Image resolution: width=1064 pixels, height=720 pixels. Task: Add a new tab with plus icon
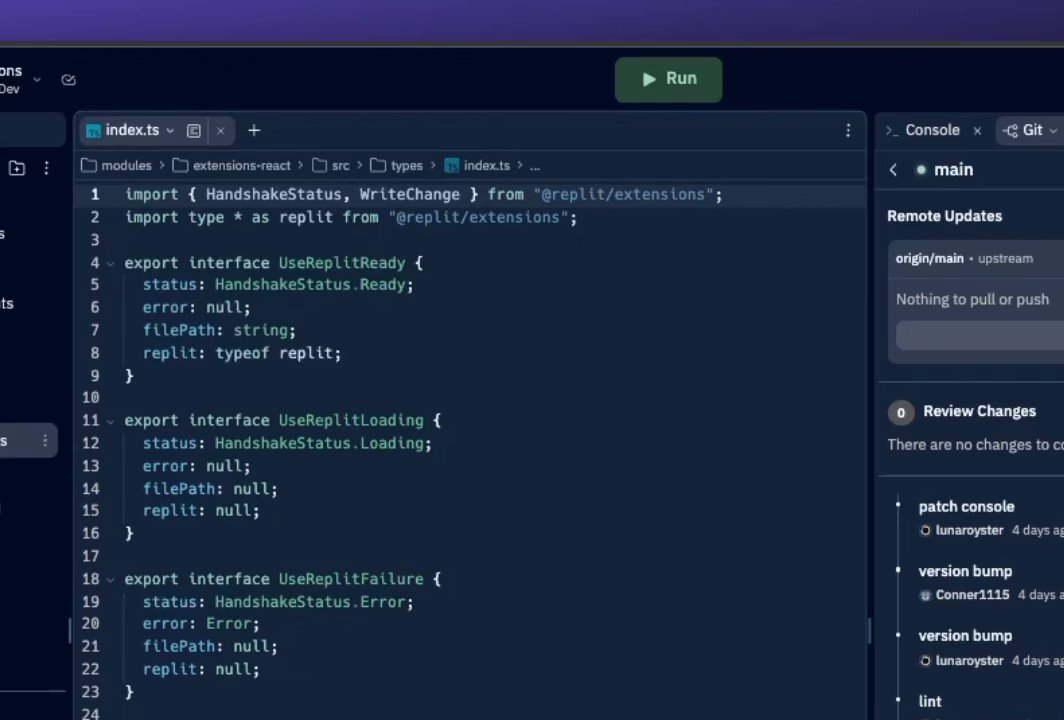[254, 130]
